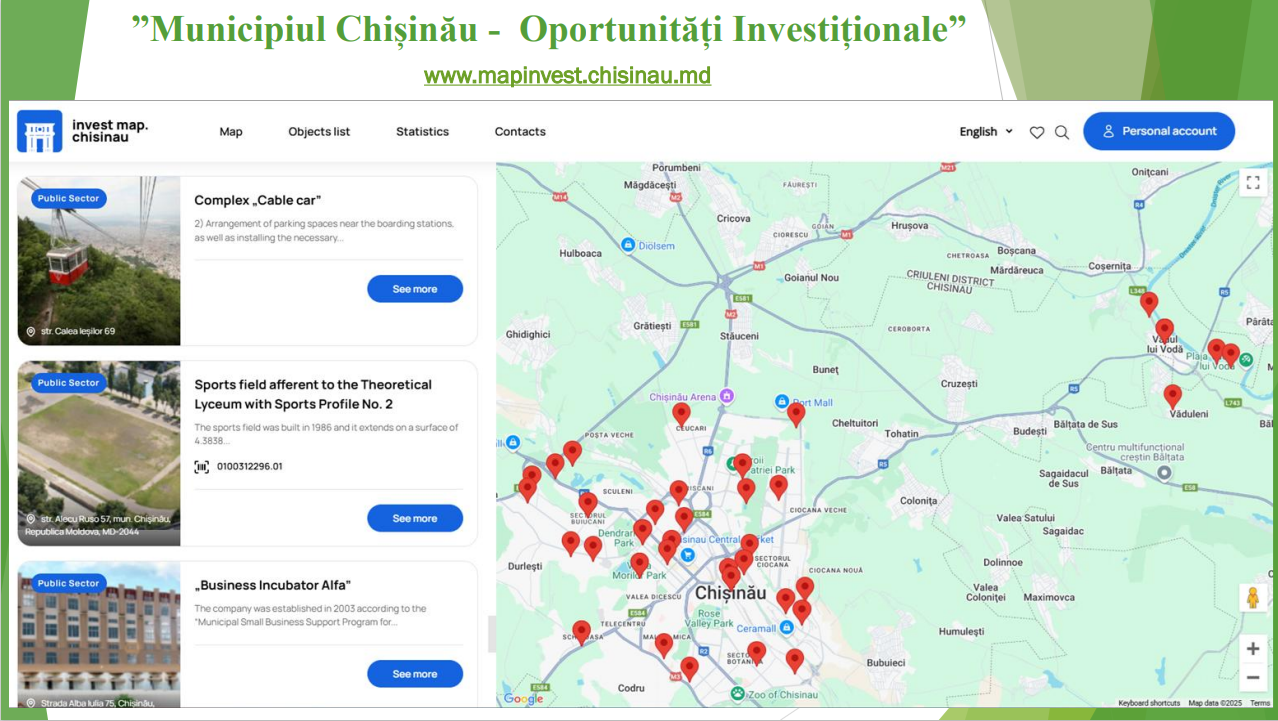Viewport: 1278px width, 721px height.
Task: Toggle fullscreen map view
Action: click(x=1253, y=182)
